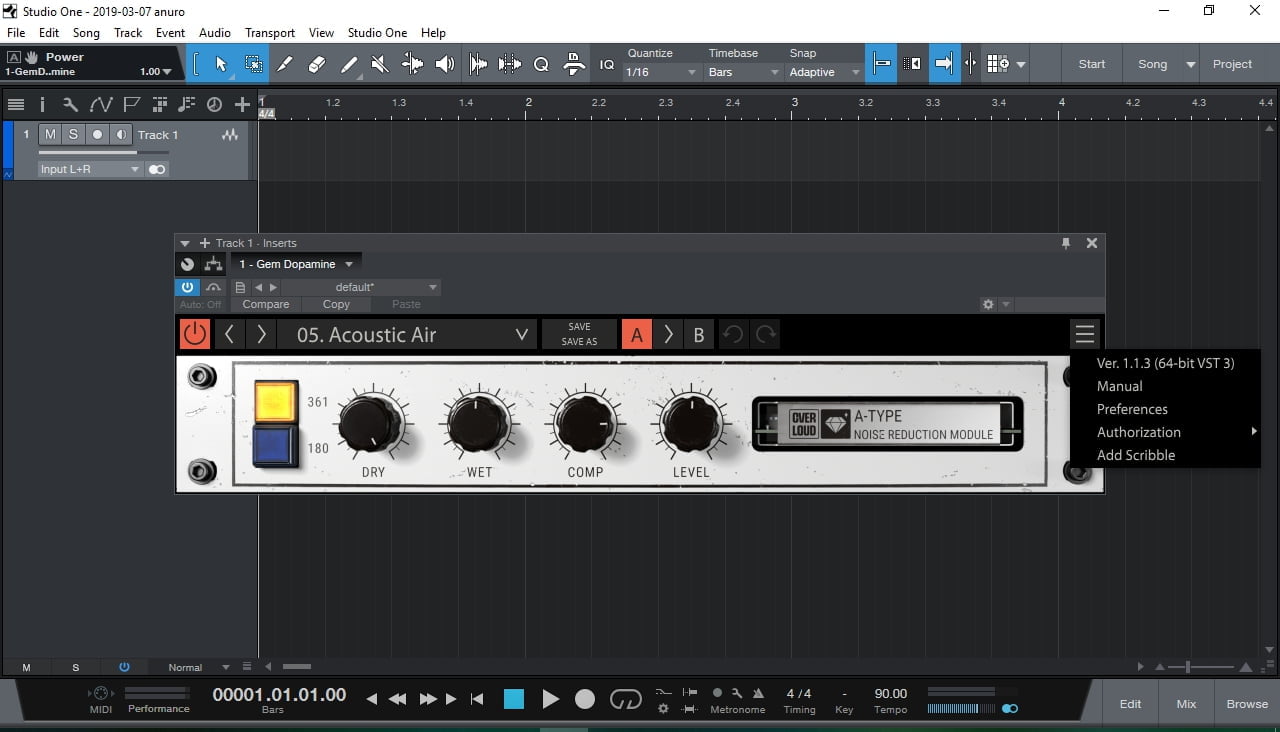Select the Mute tool
This screenshot has width=1280, height=732.
(x=380, y=64)
